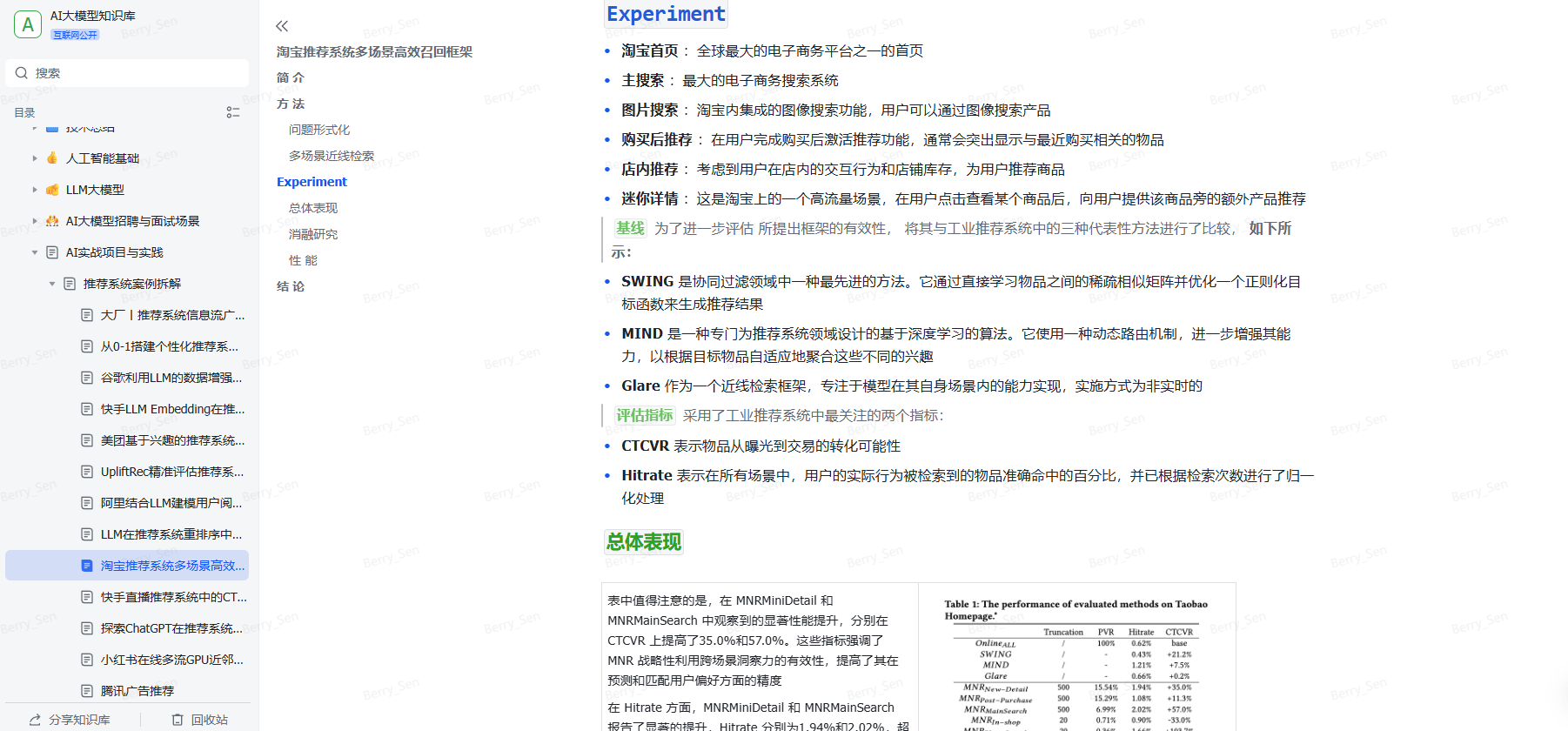Open 探索ChatGPT在推荐系统 document
The height and width of the screenshot is (731, 1568).
point(171,628)
